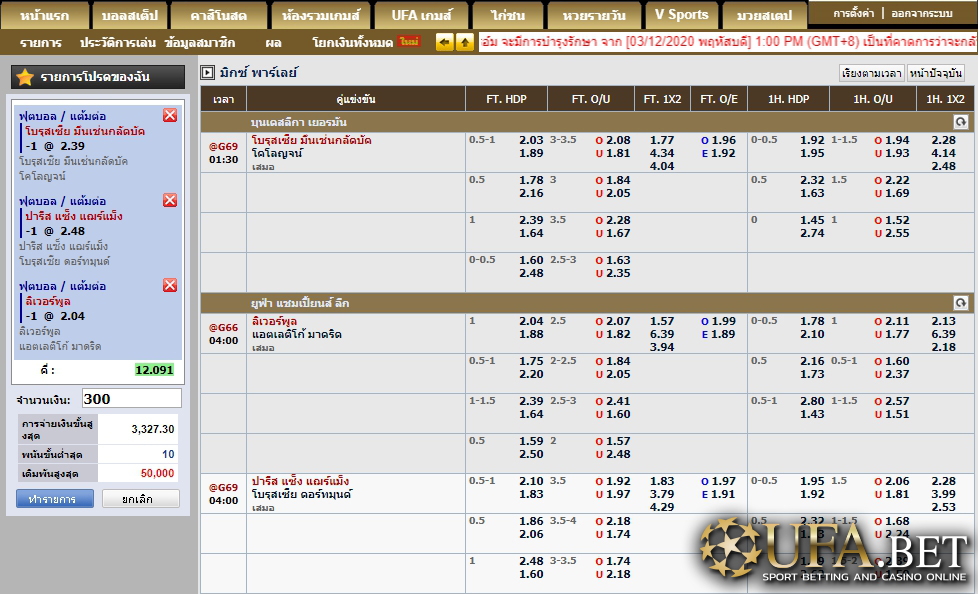Screen dimensions: 978x594
Task: Switch to the V Sports tab
Action: click(681, 15)
